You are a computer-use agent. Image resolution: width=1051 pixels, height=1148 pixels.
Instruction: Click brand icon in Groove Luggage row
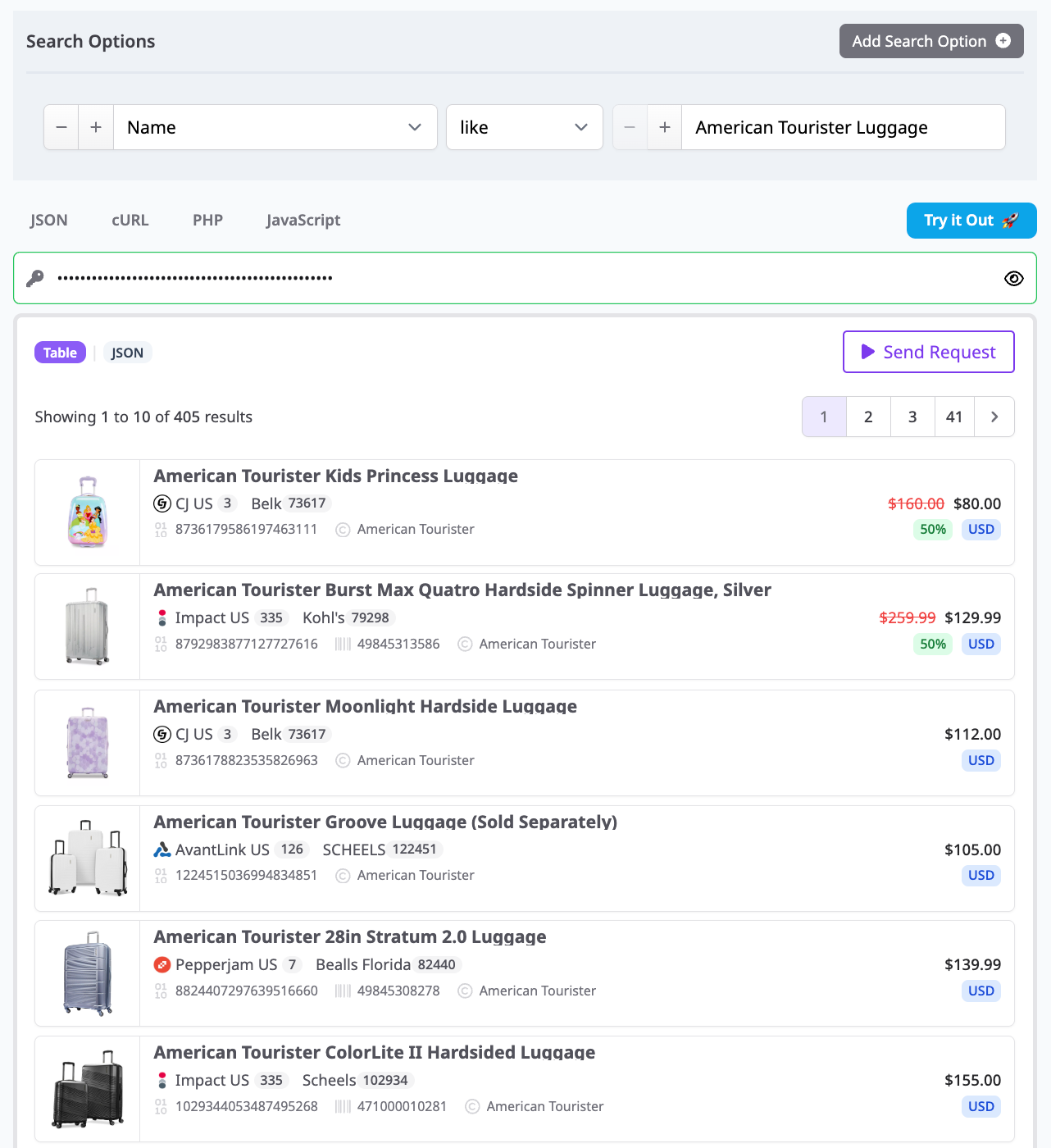pos(343,876)
